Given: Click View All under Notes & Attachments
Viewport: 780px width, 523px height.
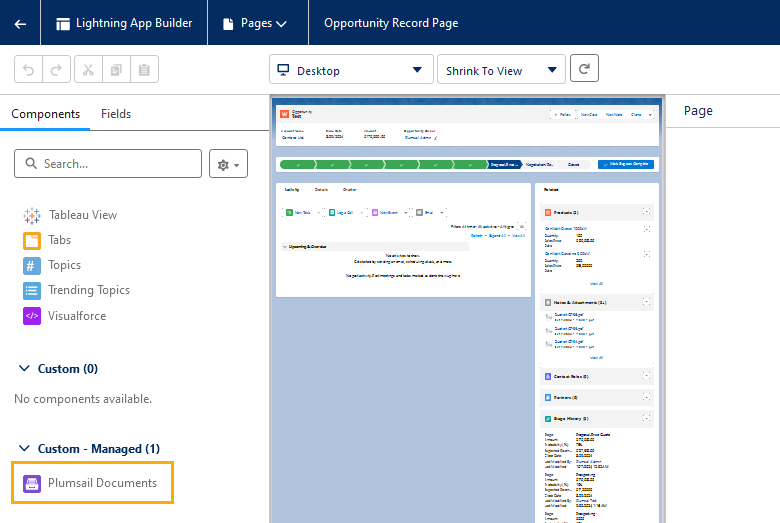Looking at the screenshot, I should coord(596,357).
